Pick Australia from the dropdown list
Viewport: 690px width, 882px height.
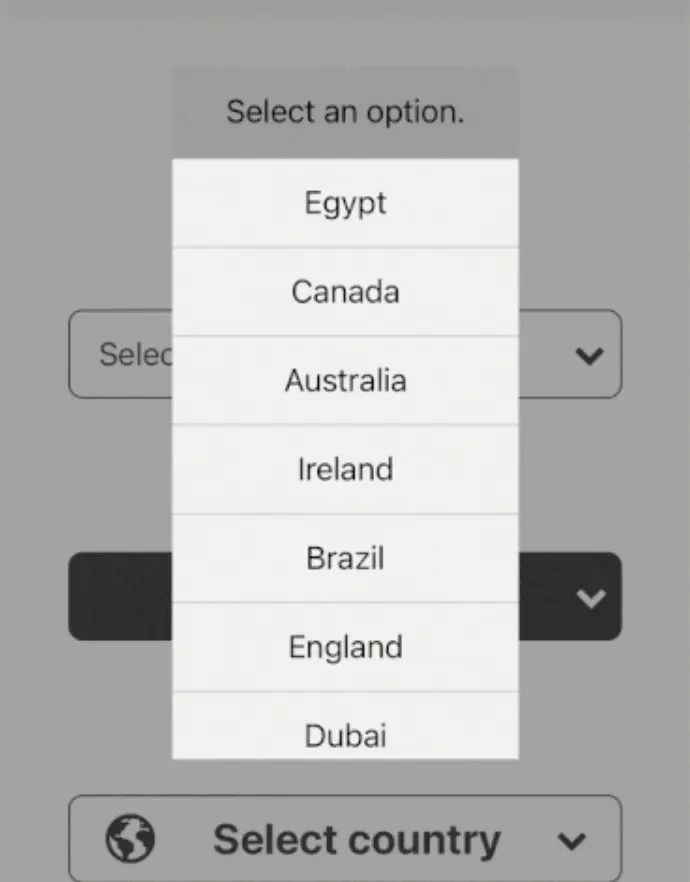345,380
